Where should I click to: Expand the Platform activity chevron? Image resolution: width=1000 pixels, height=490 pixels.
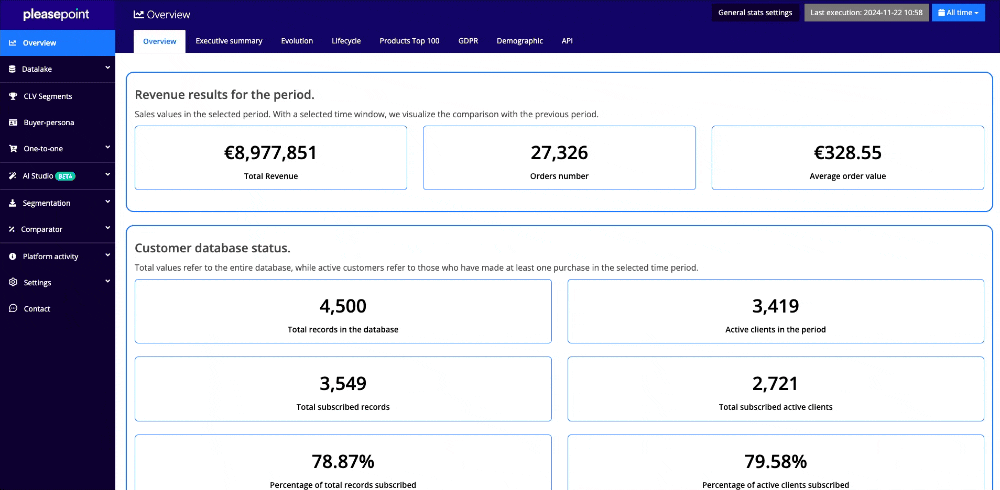(x=107, y=256)
